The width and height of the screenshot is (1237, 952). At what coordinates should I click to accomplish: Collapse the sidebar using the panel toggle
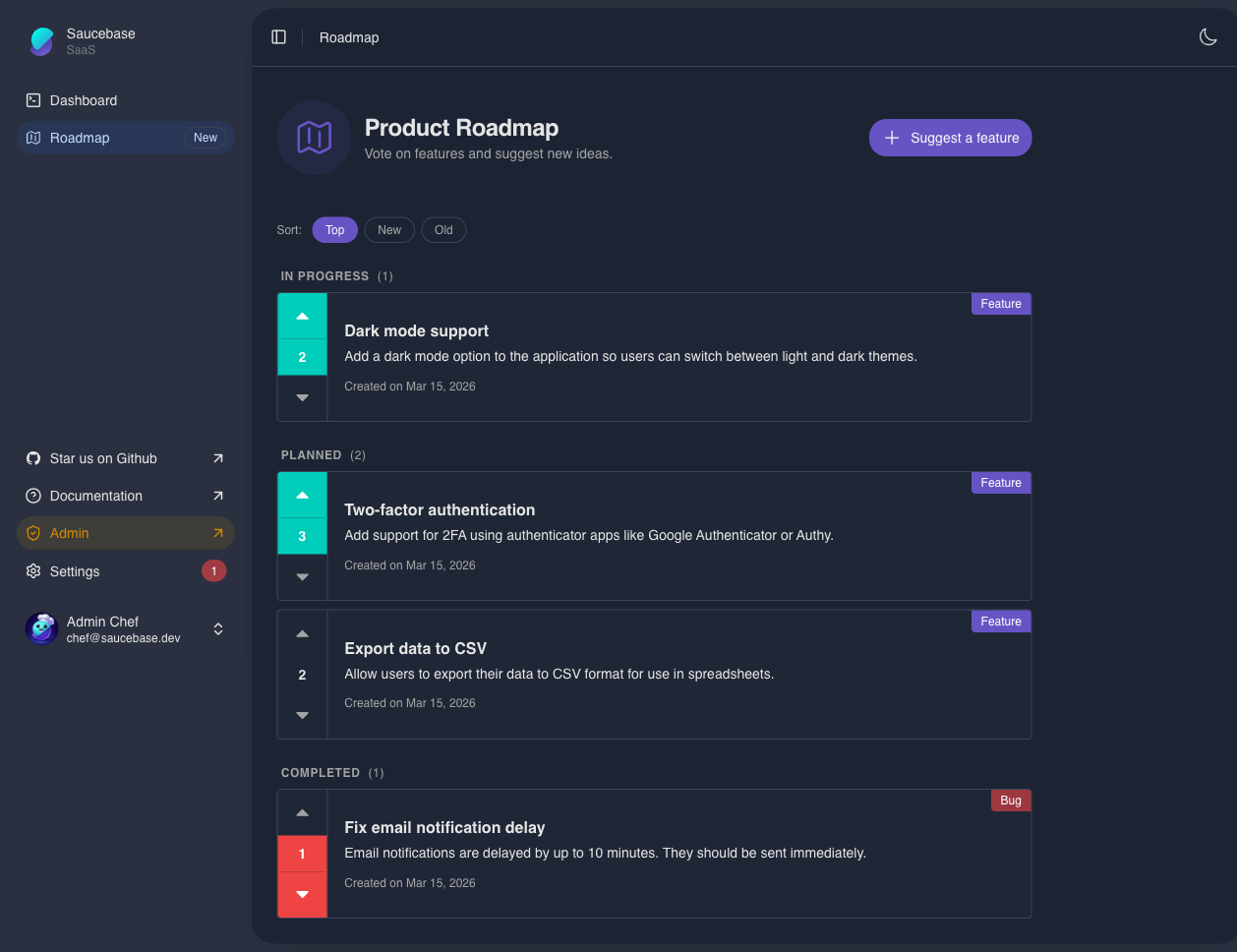(x=278, y=36)
